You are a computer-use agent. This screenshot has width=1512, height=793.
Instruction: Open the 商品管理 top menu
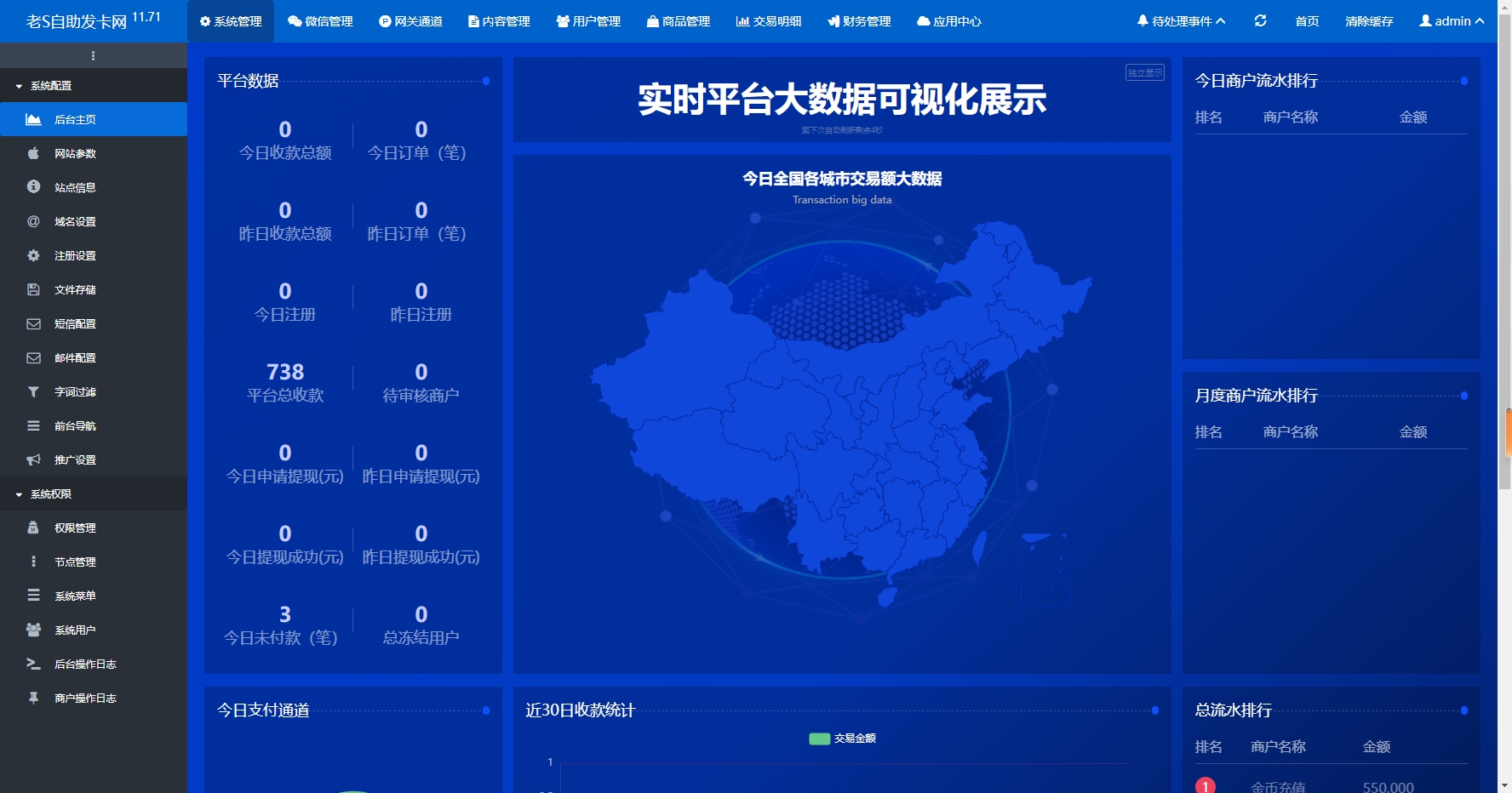678,21
